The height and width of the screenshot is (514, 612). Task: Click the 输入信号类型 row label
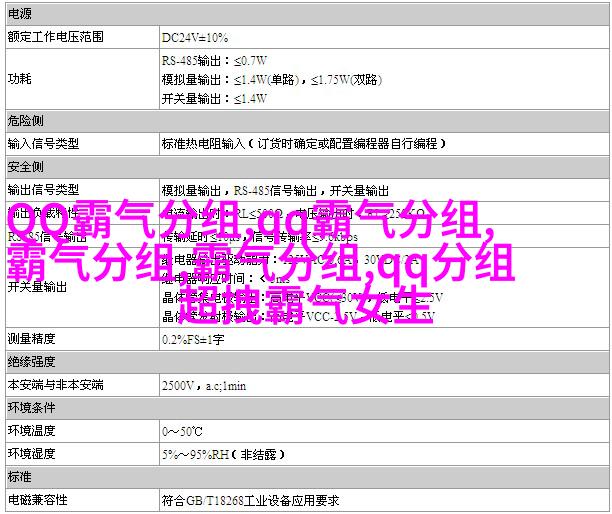click(43, 144)
